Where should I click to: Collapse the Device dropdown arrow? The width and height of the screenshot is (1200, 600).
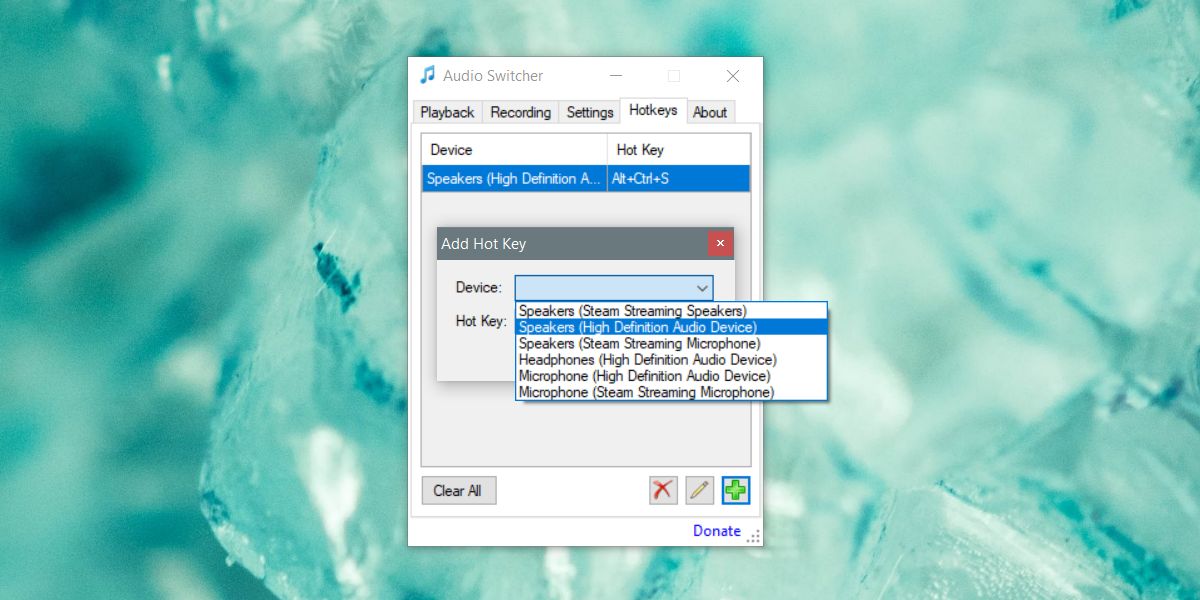click(702, 288)
